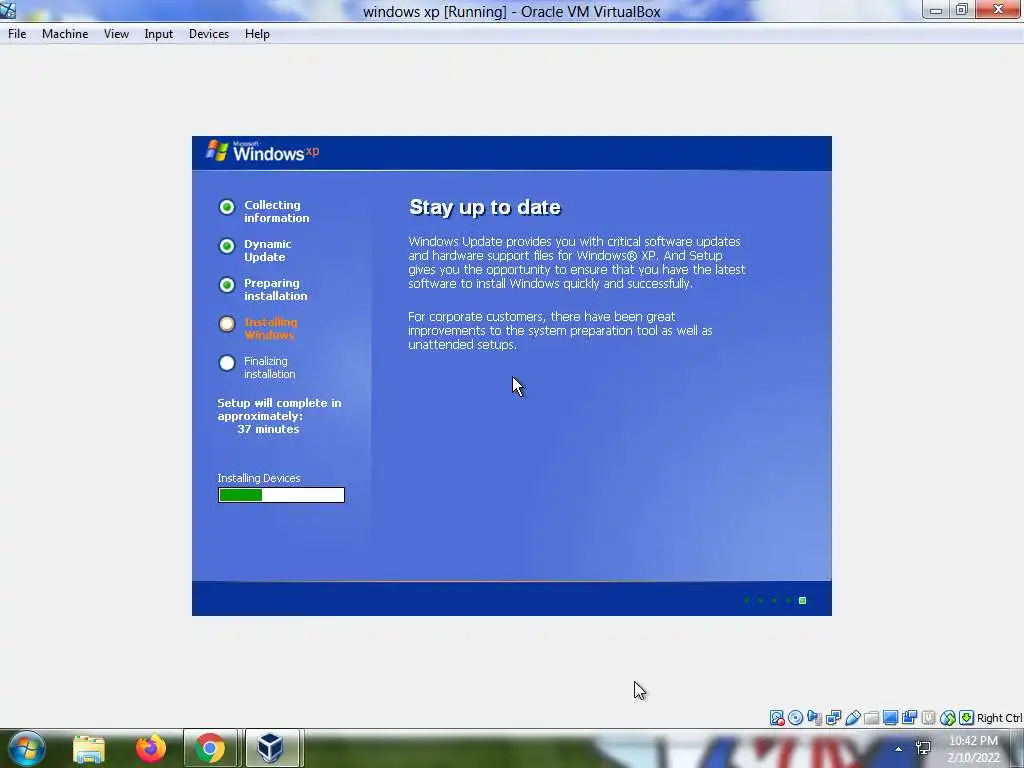Viewport: 1024px width, 768px height.
Task: Click the 'For corporate customers' paragraph
Action: pos(560,330)
